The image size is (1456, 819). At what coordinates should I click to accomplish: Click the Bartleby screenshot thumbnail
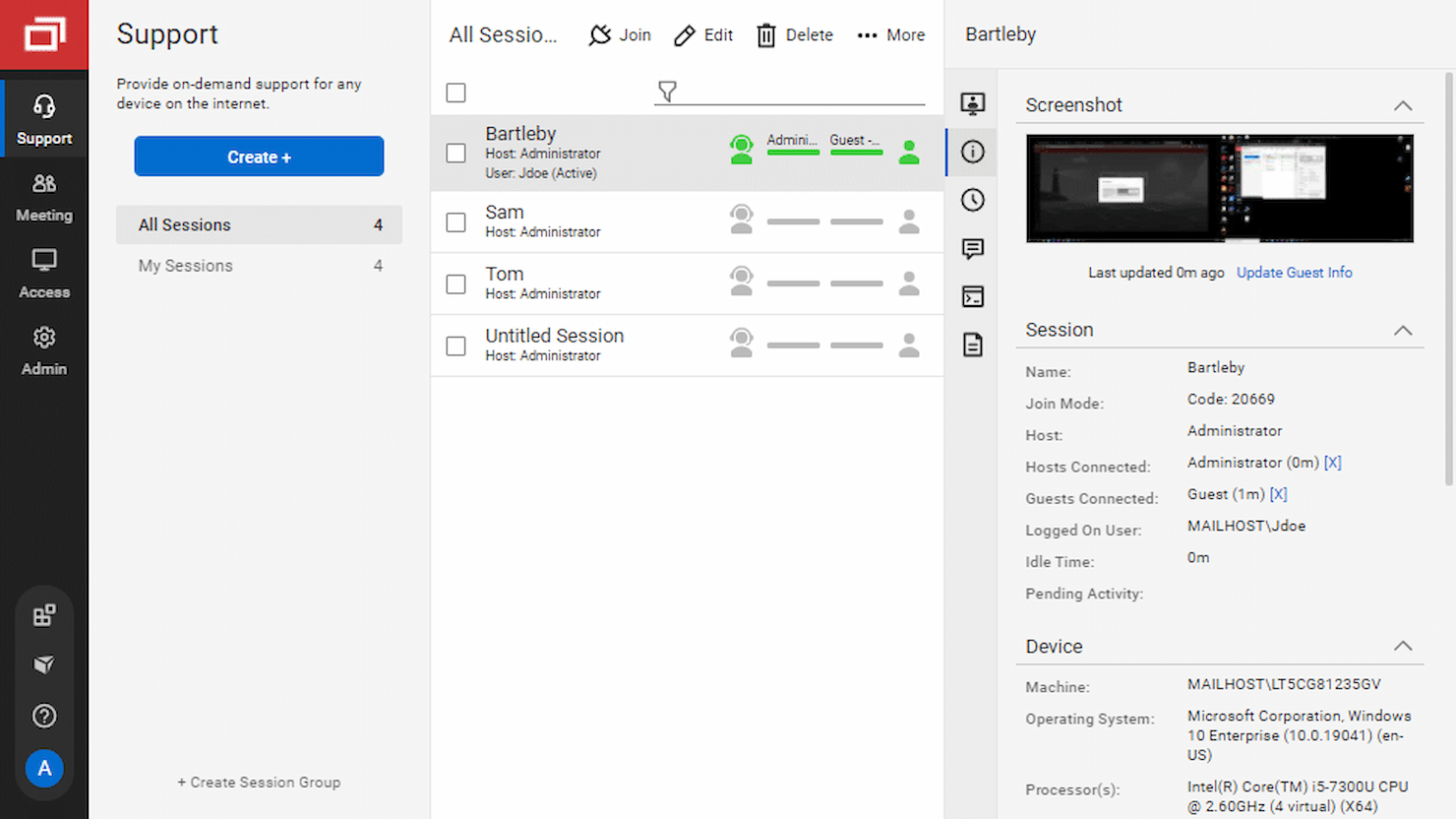(x=1219, y=188)
